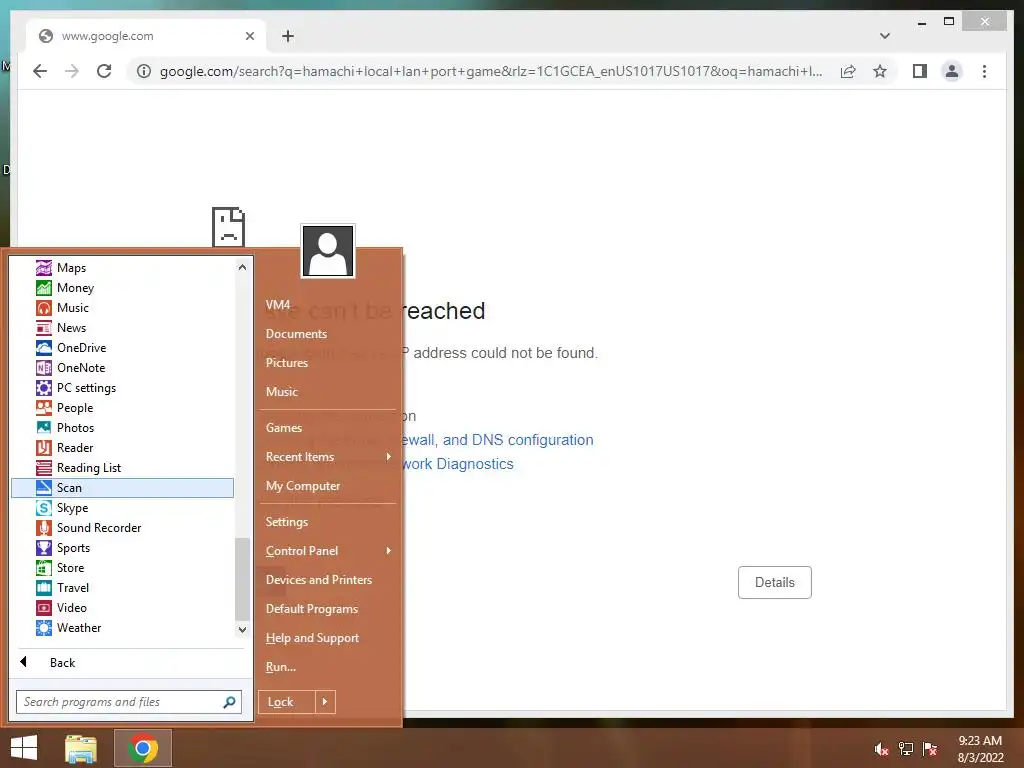Open Chrome three-dot menu

click(x=984, y=71)
